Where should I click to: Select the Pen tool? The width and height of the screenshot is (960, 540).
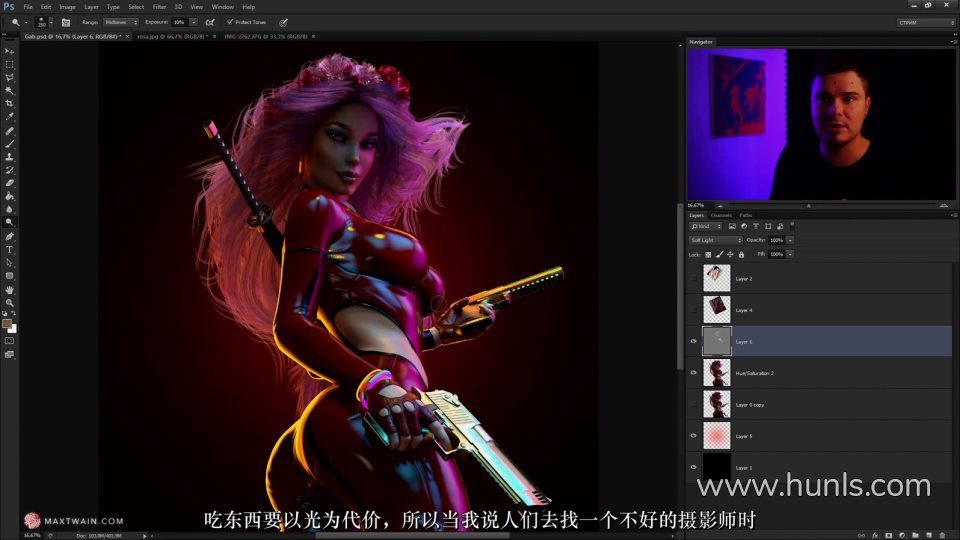click(x=9, y=236)
